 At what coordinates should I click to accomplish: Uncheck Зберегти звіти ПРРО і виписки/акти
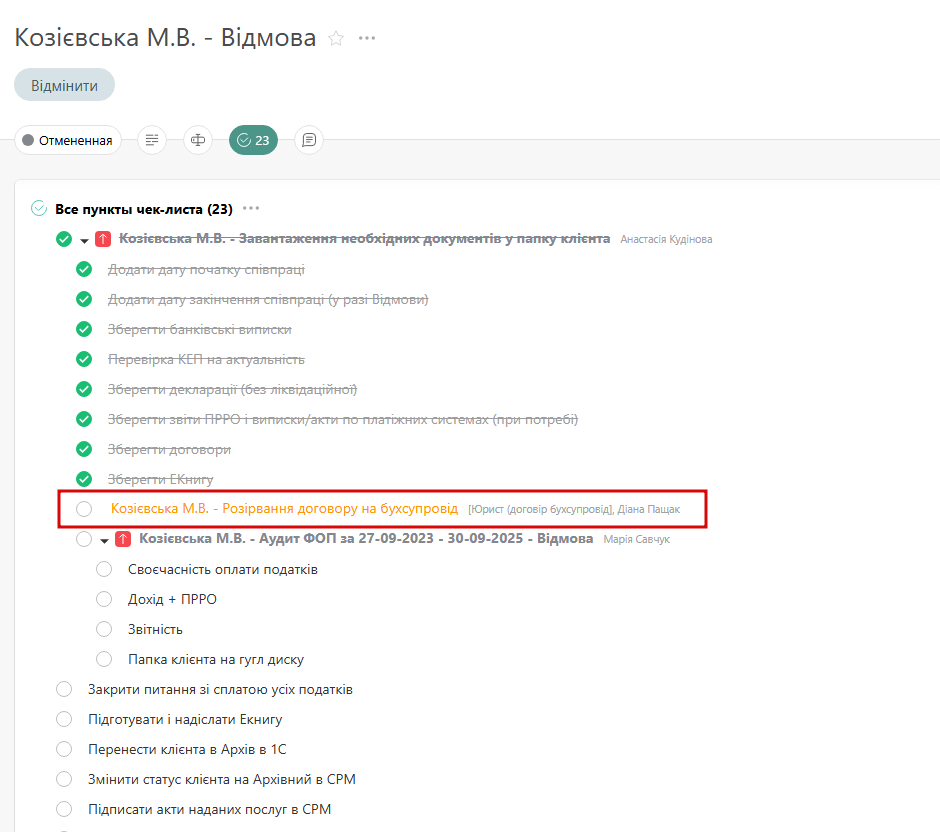(84, 419)
